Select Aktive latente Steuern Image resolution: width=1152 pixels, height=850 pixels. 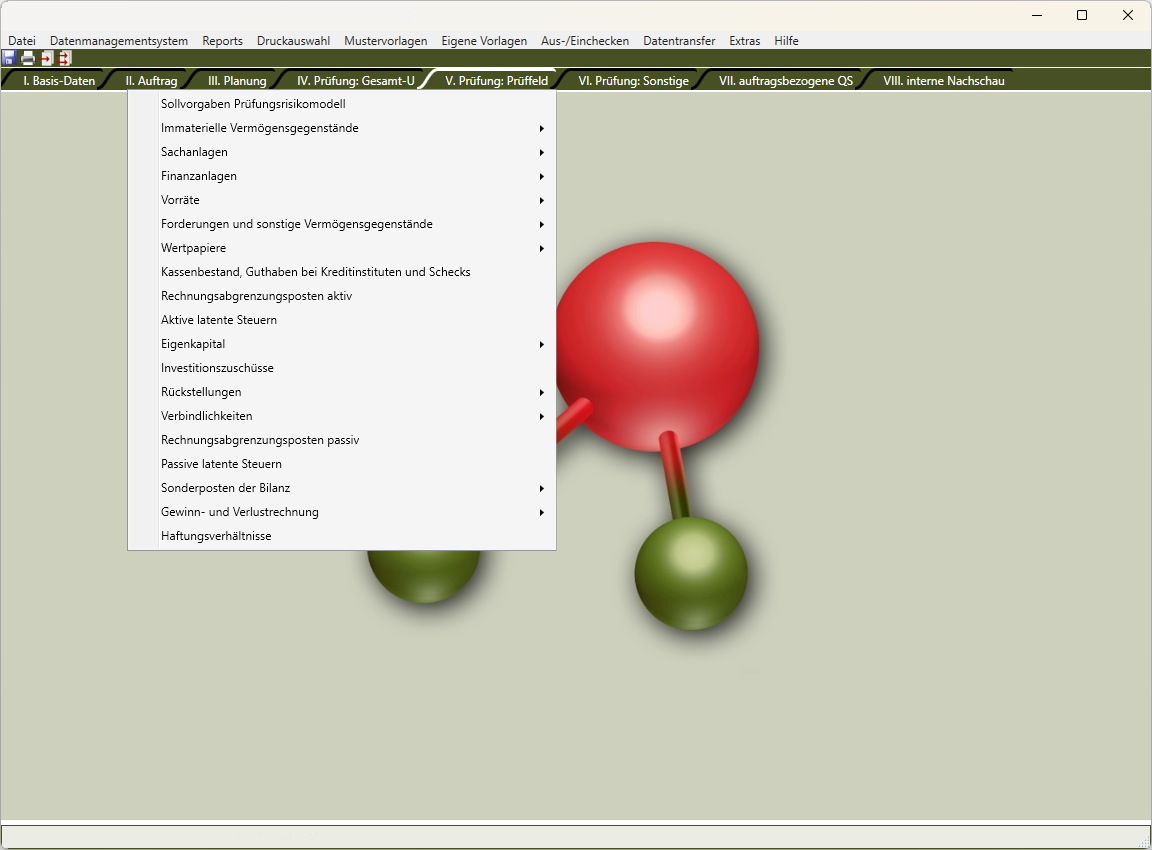pyautogui.click(x=218, y=320)
